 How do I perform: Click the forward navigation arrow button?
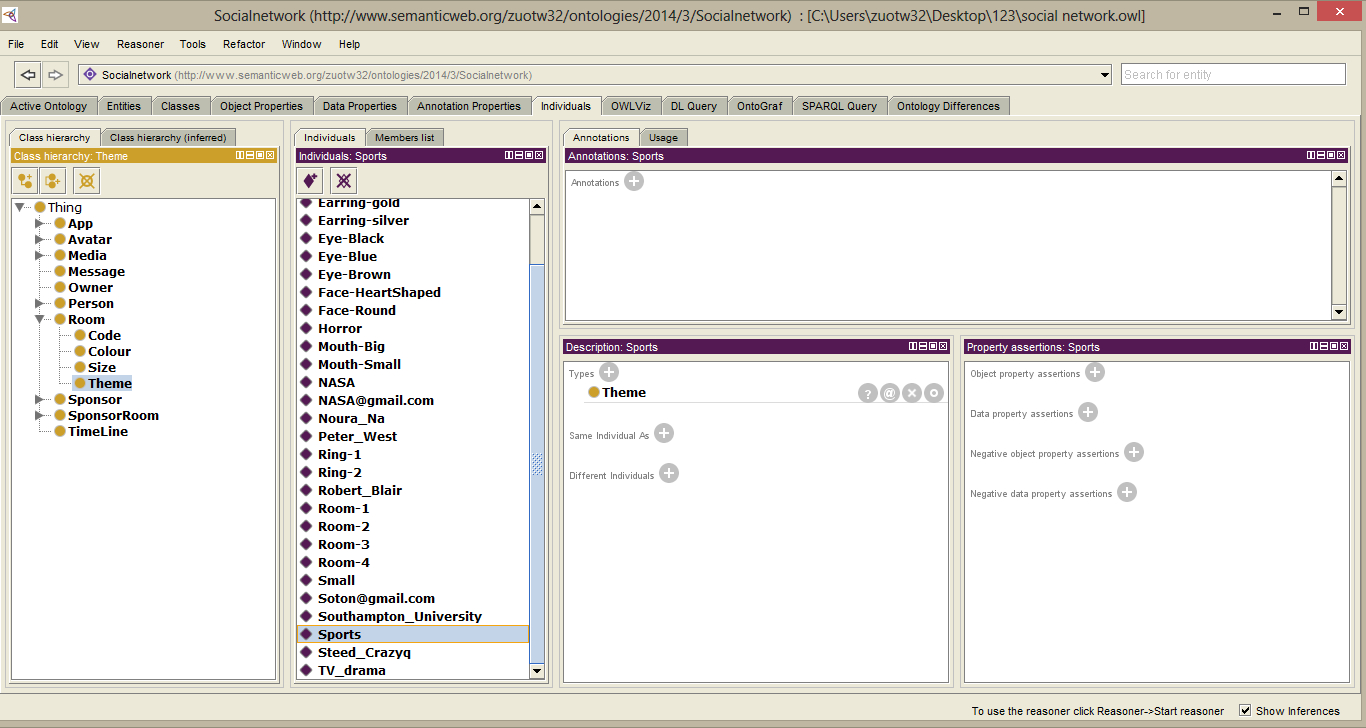pos(55,75)
